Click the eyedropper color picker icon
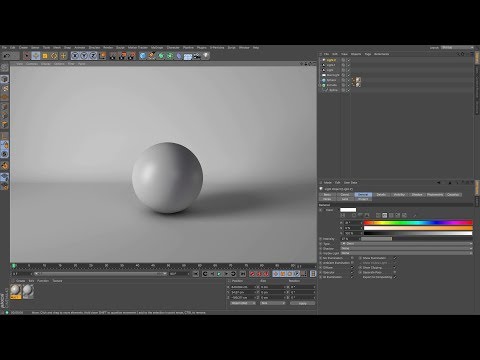Image resolution: width=480 pixels, height=360 pixels. pyautogui.click(x=415, y=215)
